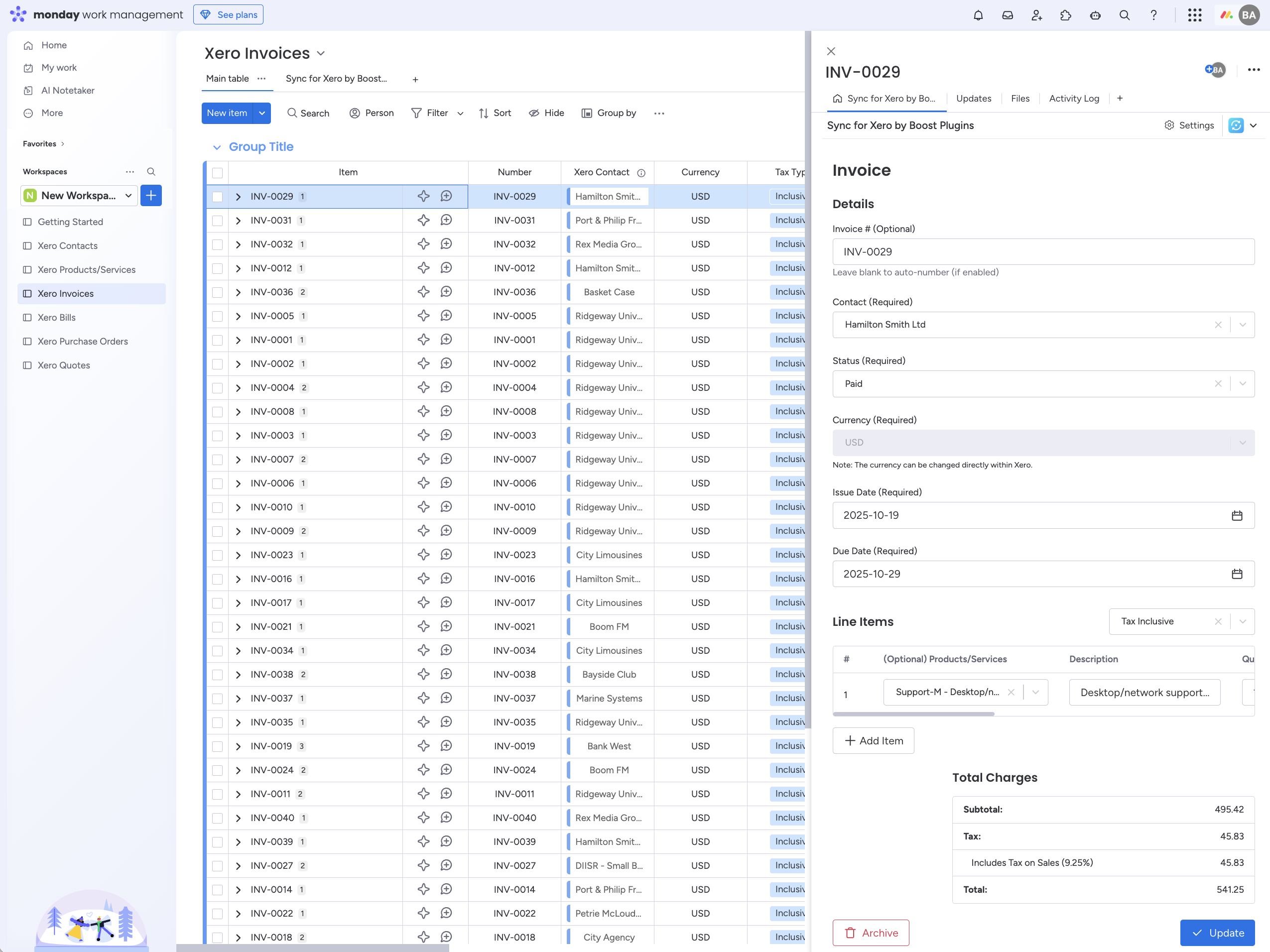1270x952 pixels.
Task: Open the New item dropdown arrow
Action: [x=262, y=113]
